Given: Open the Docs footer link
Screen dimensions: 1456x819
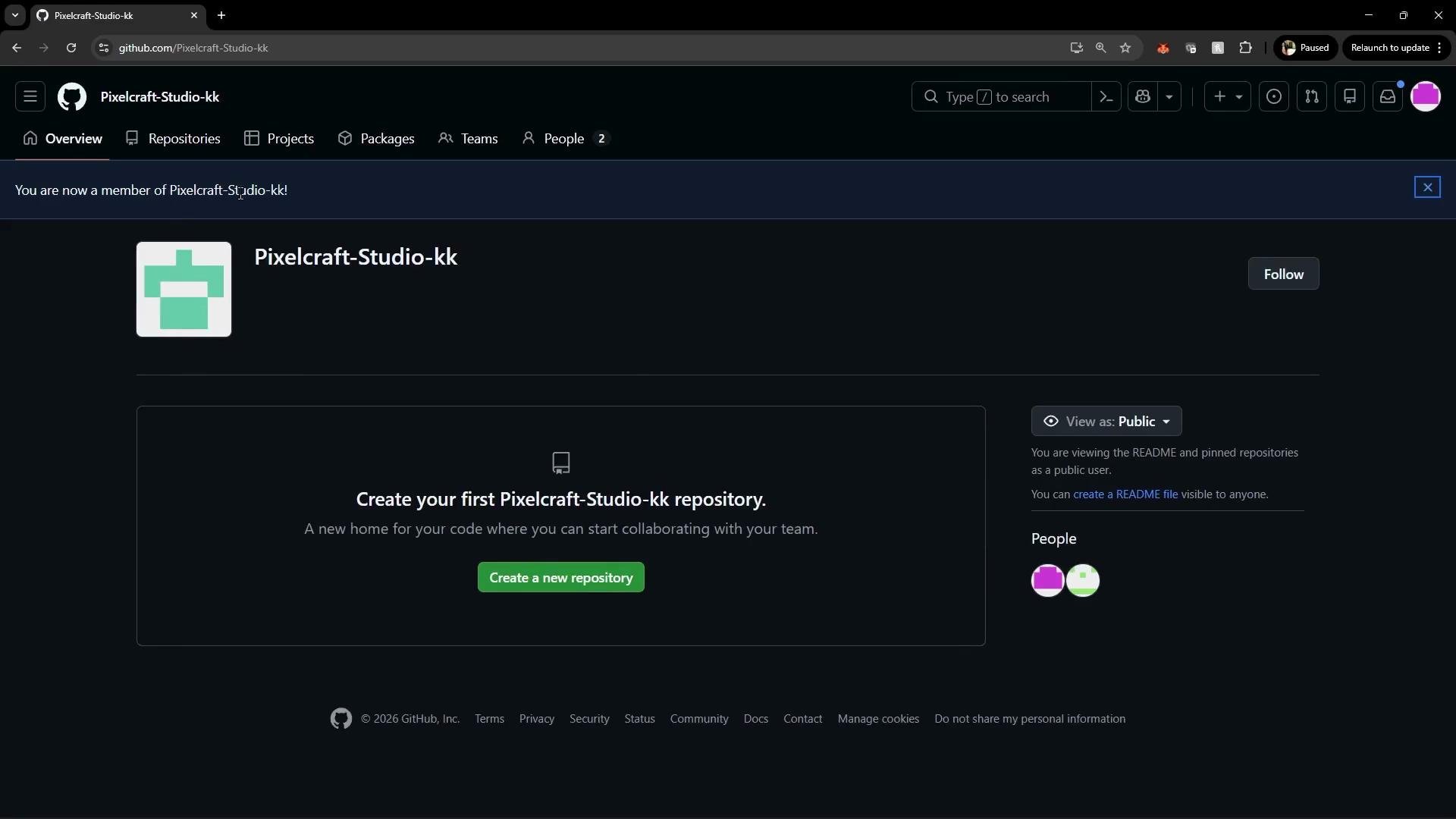Looking at the screenshot, I should [x=756, y=718].
